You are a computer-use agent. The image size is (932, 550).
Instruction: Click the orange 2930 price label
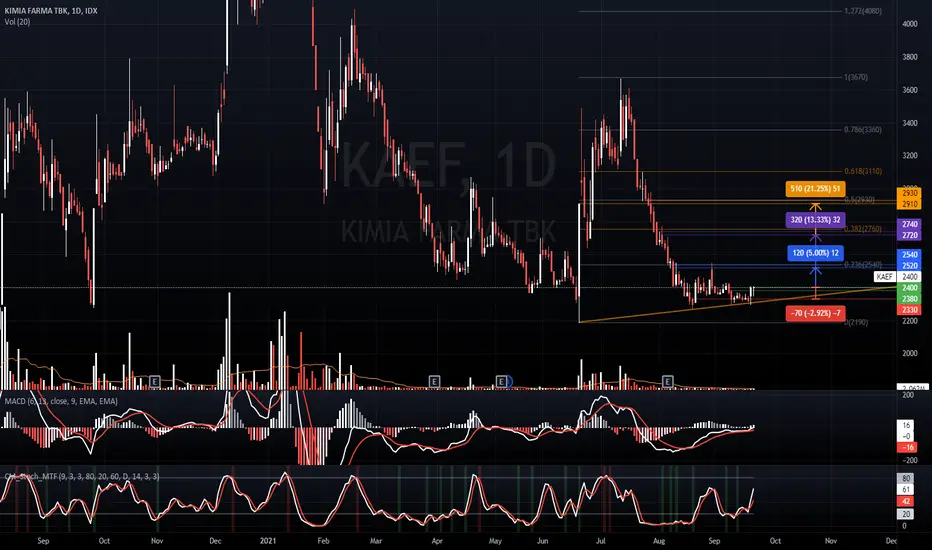click(x=909, y=193)
